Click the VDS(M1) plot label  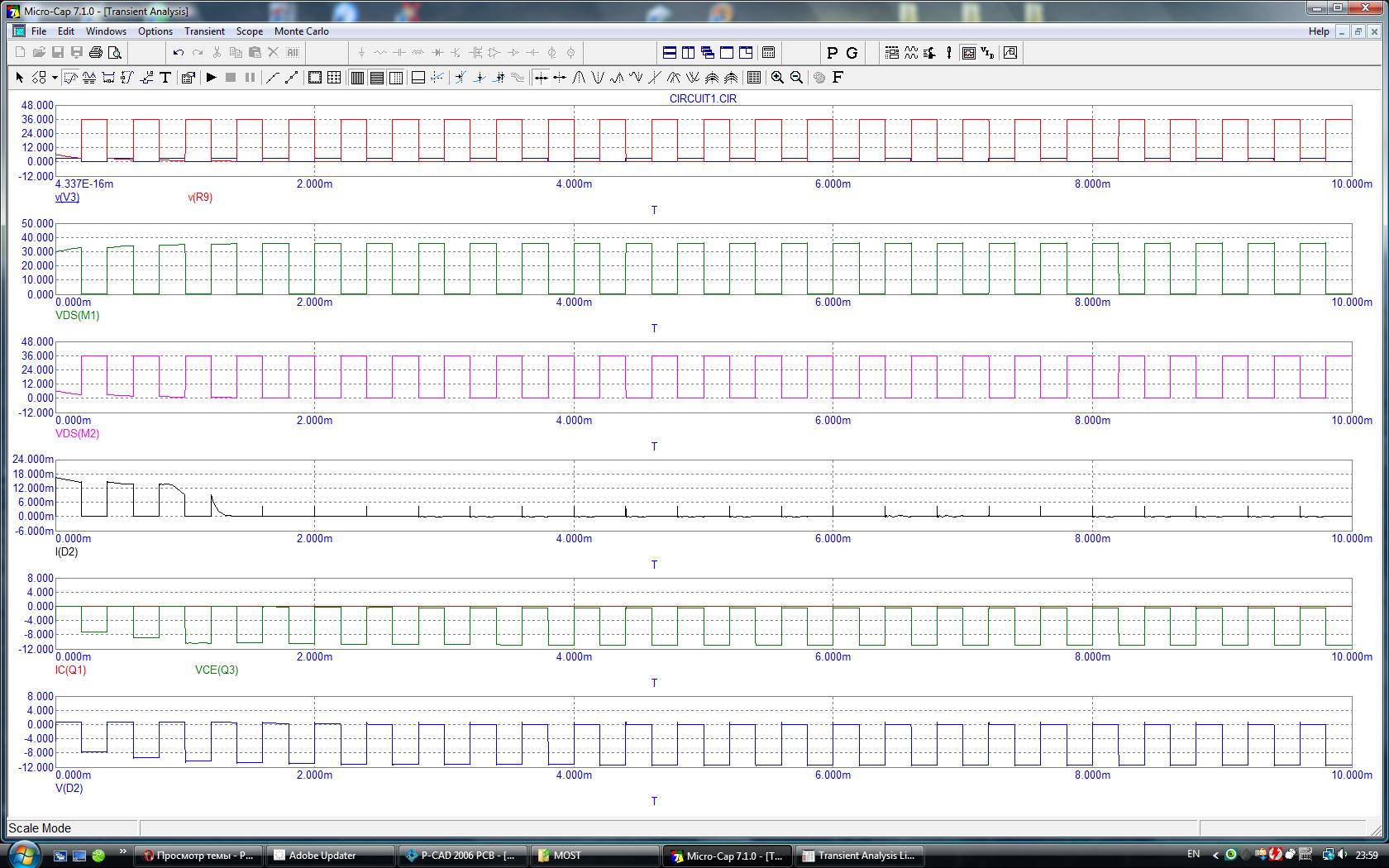click(77, 316)
